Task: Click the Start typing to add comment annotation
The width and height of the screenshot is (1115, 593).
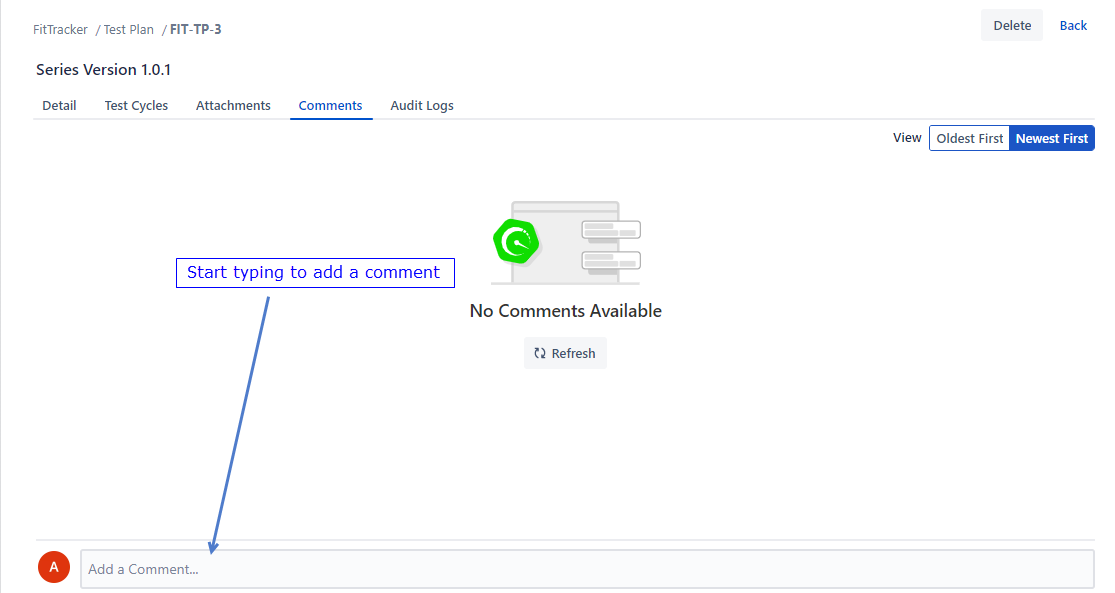Action: [x=315, y=272]
